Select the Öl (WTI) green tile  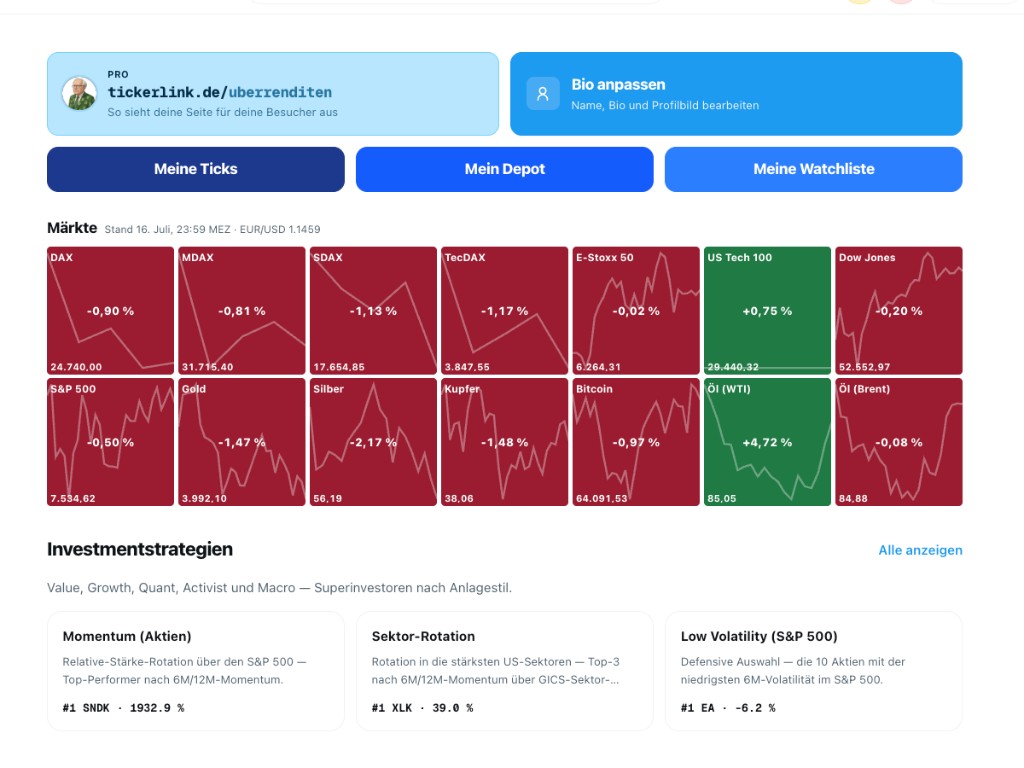767,442
